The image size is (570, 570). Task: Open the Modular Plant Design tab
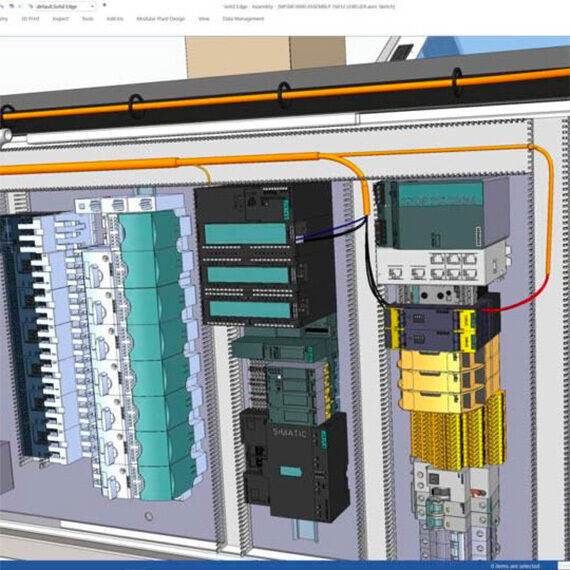point(161,19)
